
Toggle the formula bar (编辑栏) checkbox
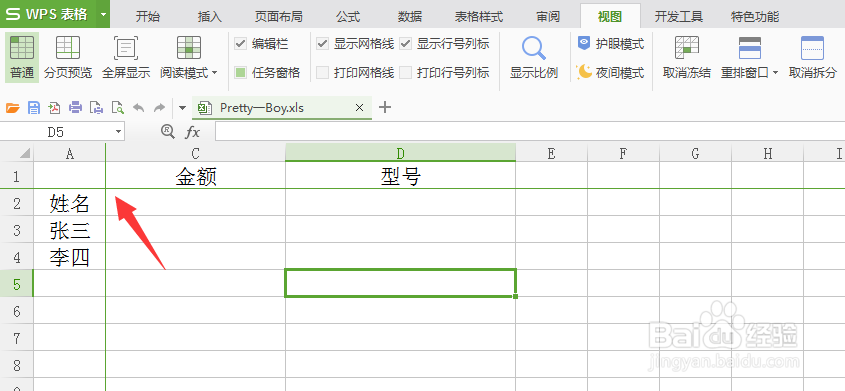tap(240, 44)
